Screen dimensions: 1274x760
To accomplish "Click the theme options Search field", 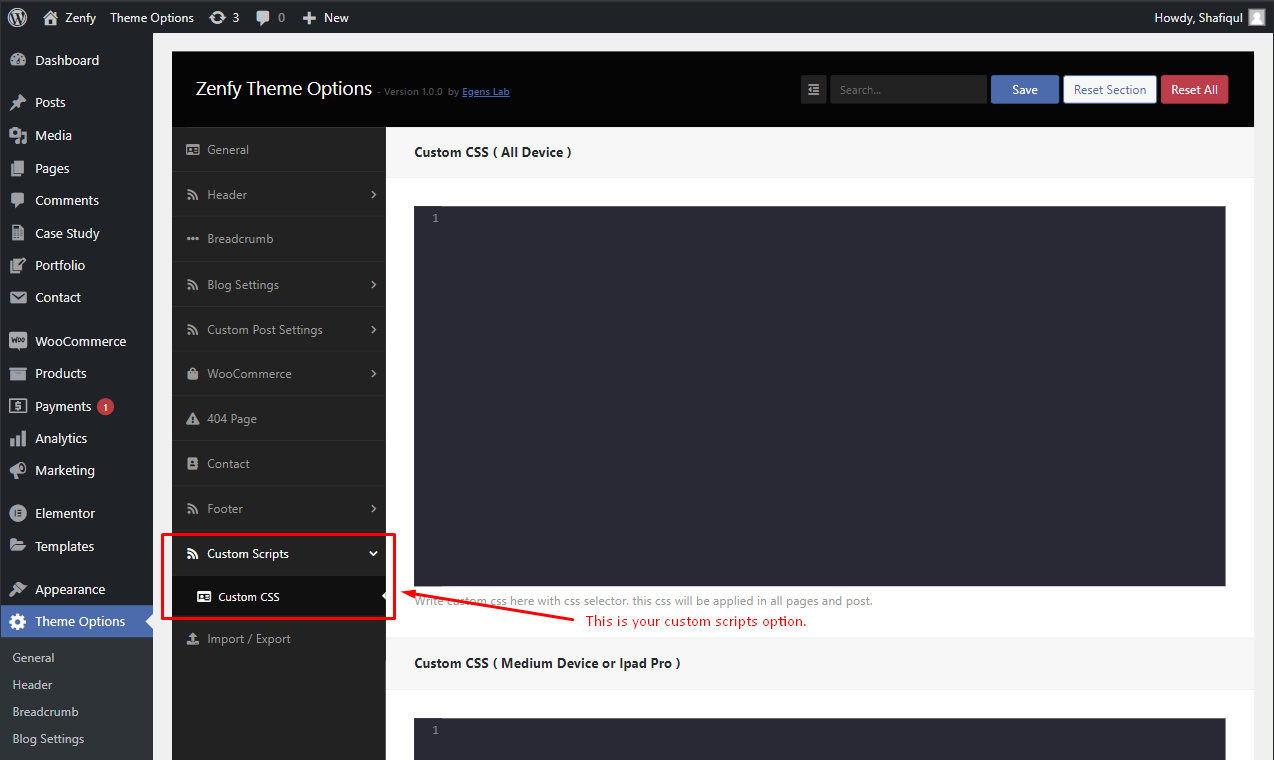I will (x=908, y=89).
